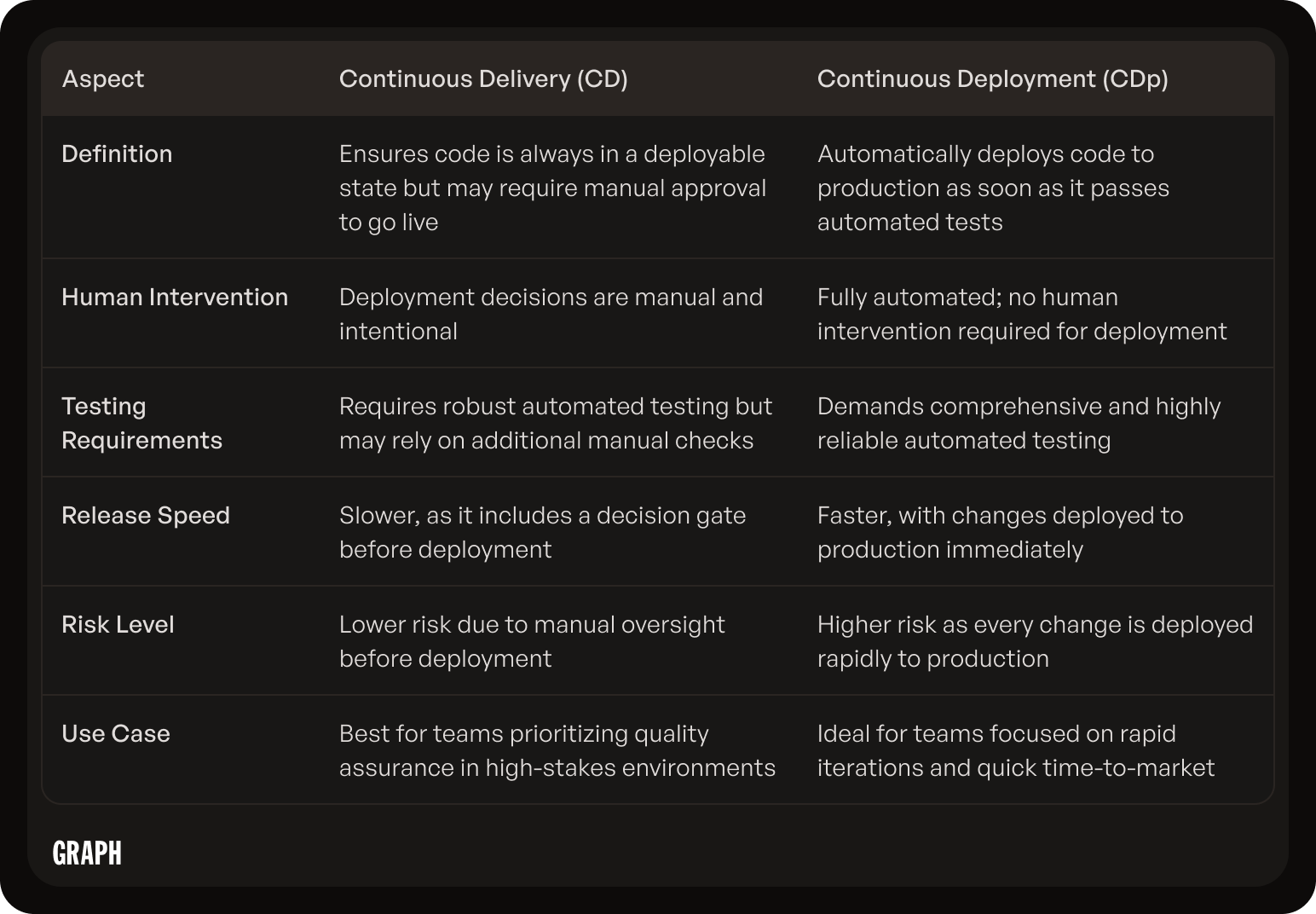Viewport: 1316px width, 914px height.
Task: Select the 'Continuous Deployment (CDp)' header
Action: tap(992, 78)
